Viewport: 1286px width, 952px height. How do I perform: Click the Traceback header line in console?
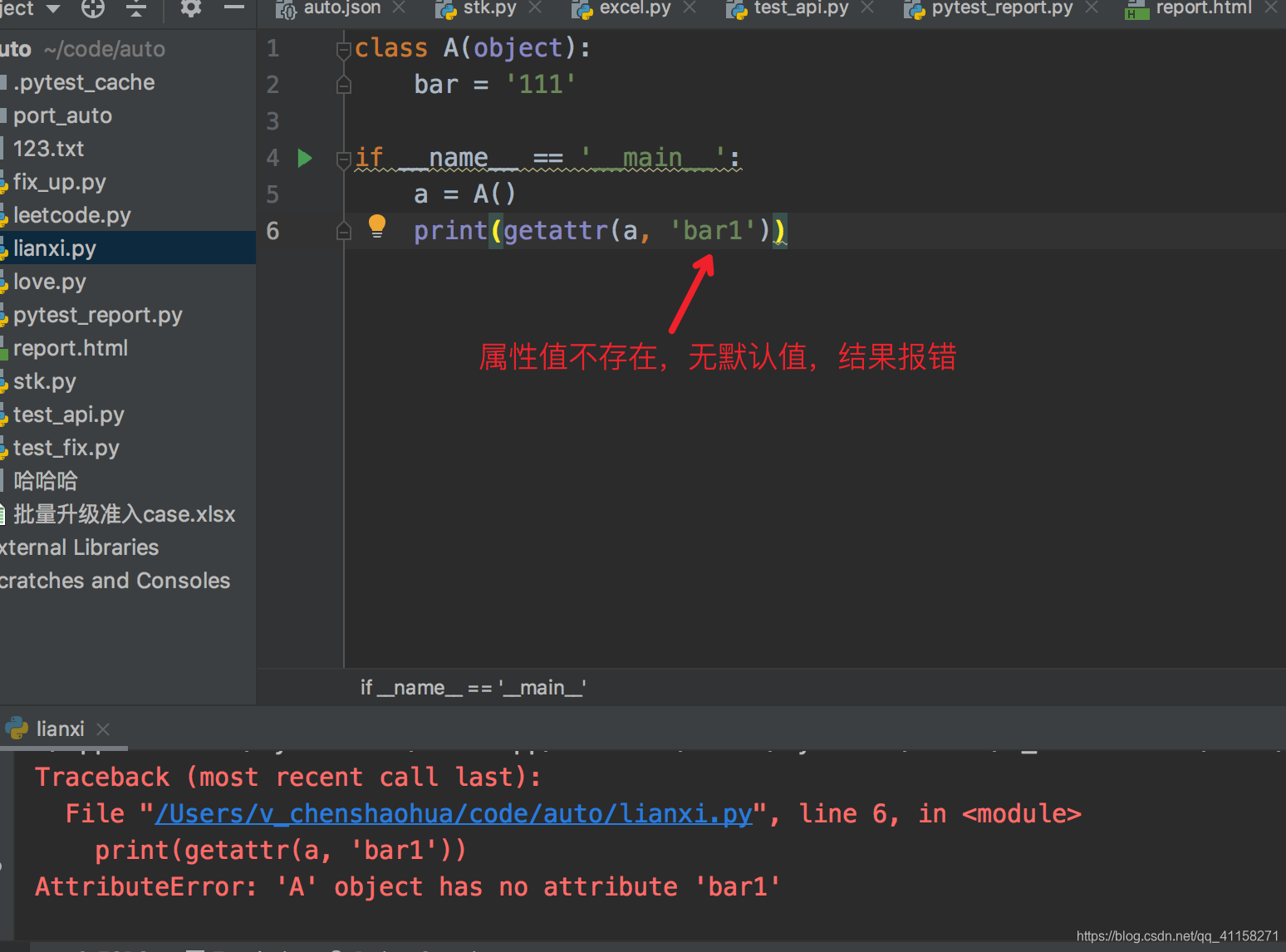coord(287,778)
